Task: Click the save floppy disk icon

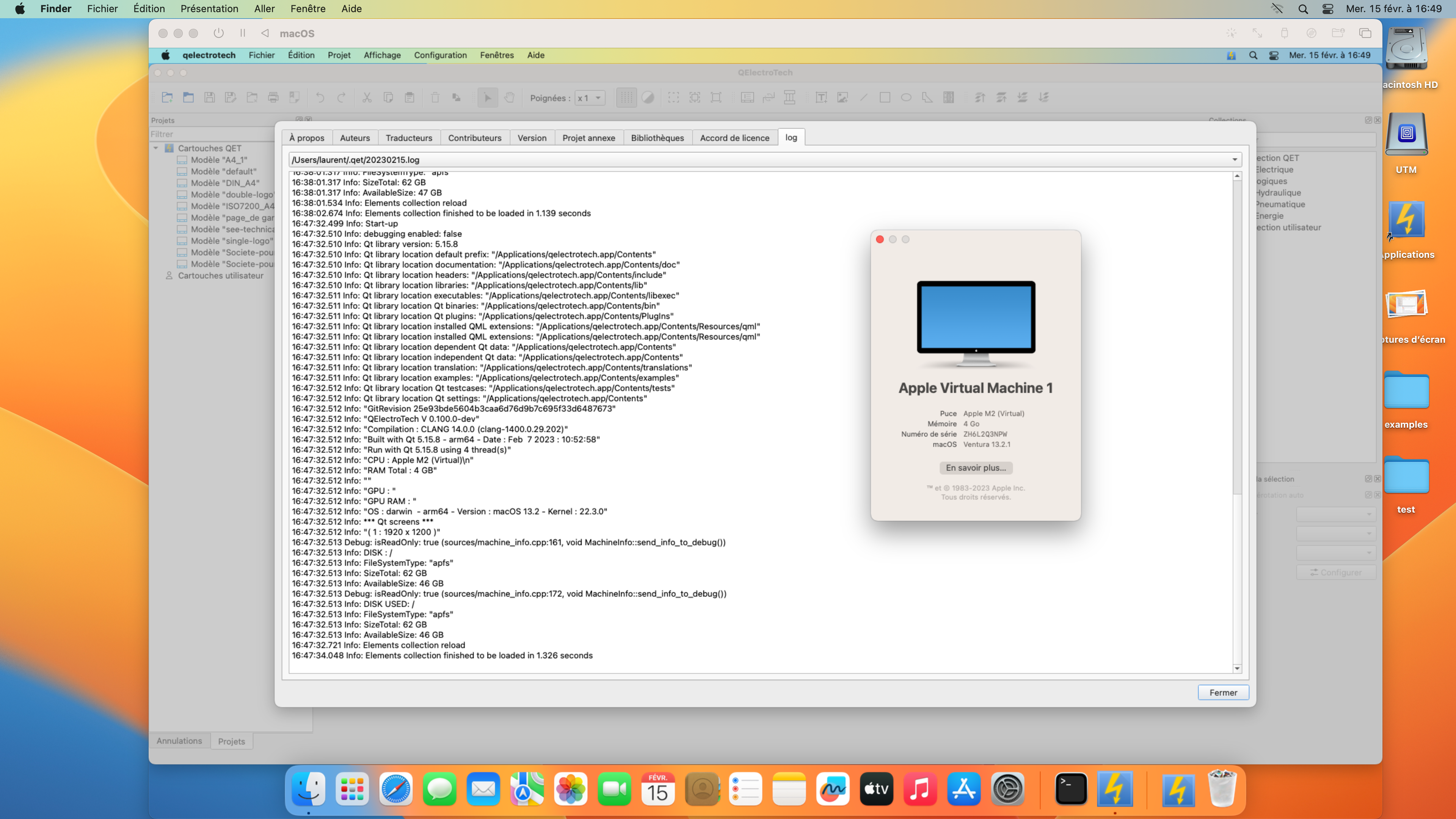Action: coord(210,97)
